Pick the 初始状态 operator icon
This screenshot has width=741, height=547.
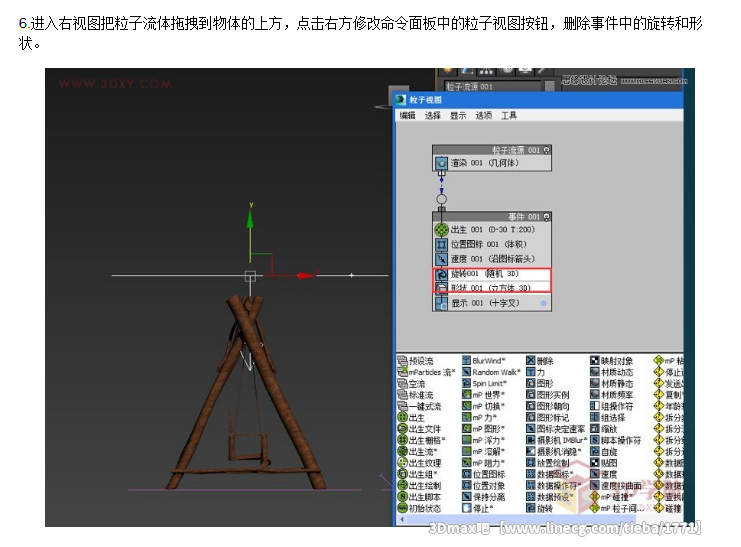click(x=402, y=508)
